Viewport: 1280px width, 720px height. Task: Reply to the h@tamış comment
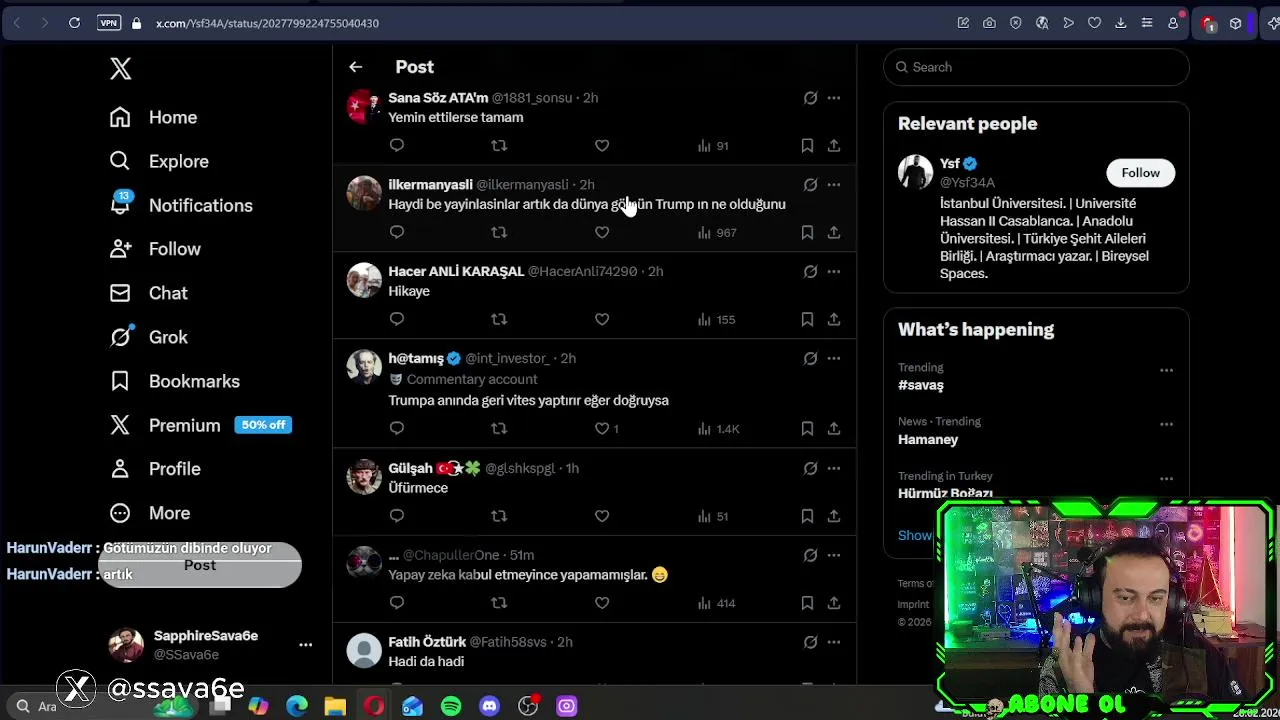pyautogui.click(x=397, y=429)
